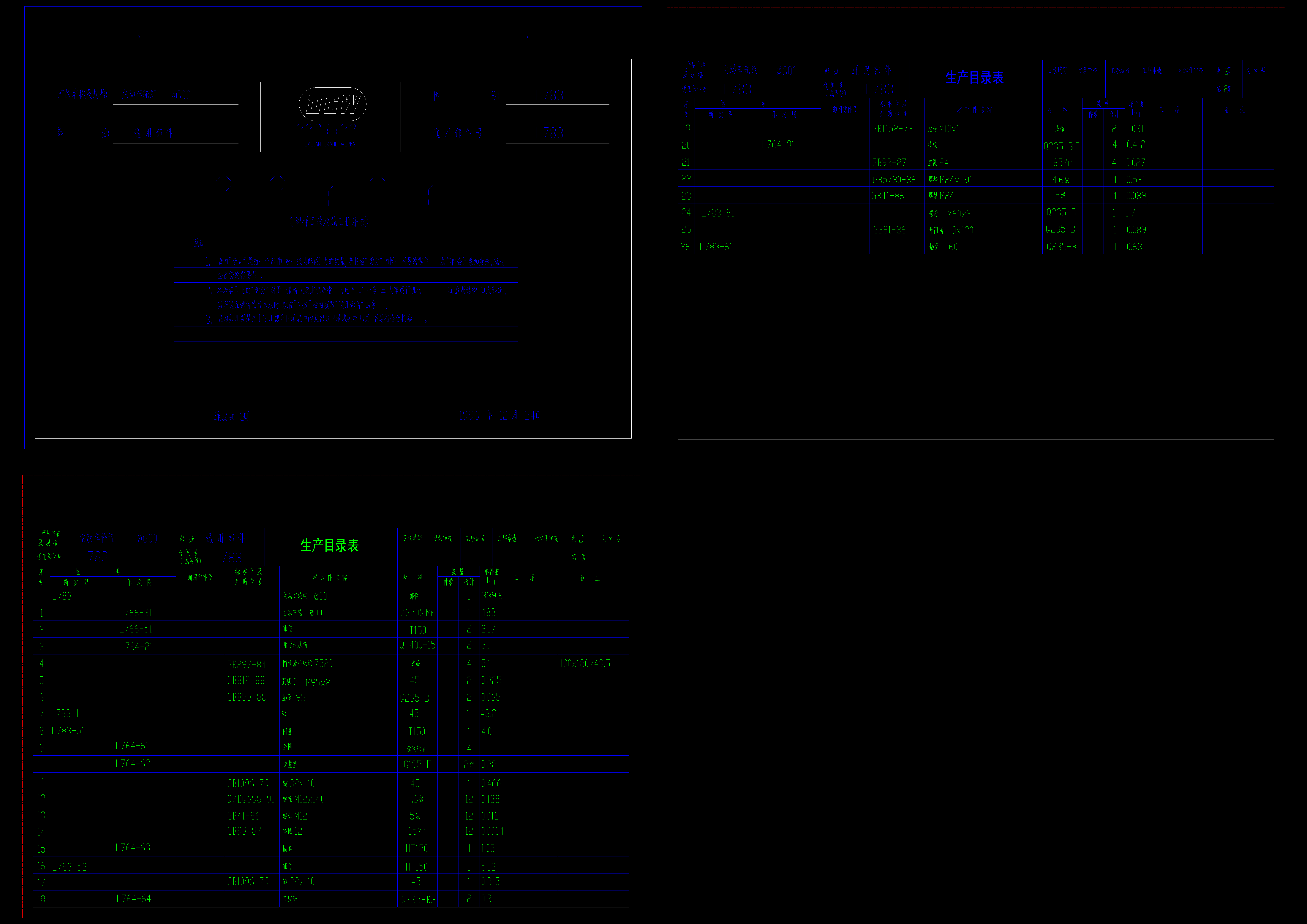Select drawing number L764-91

pyautogui.click(x=778, y=145)
